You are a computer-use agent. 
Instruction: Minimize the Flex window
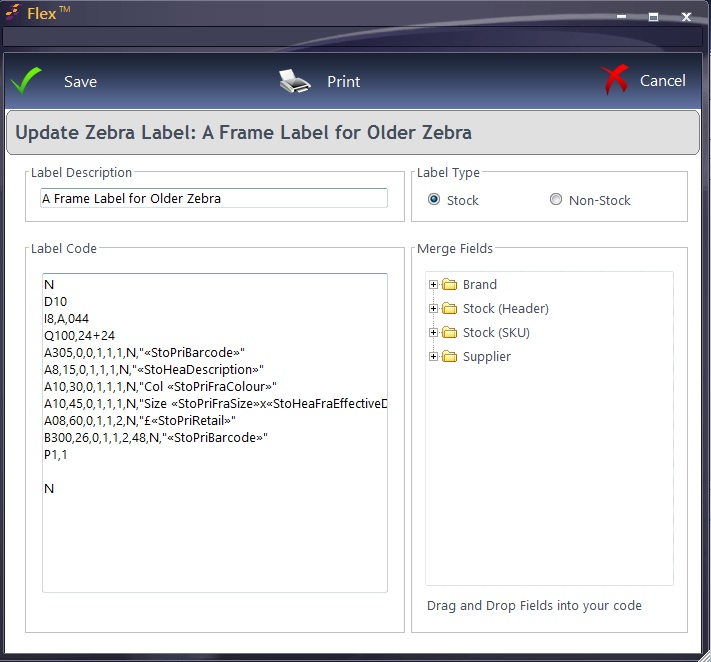(621, 17)
